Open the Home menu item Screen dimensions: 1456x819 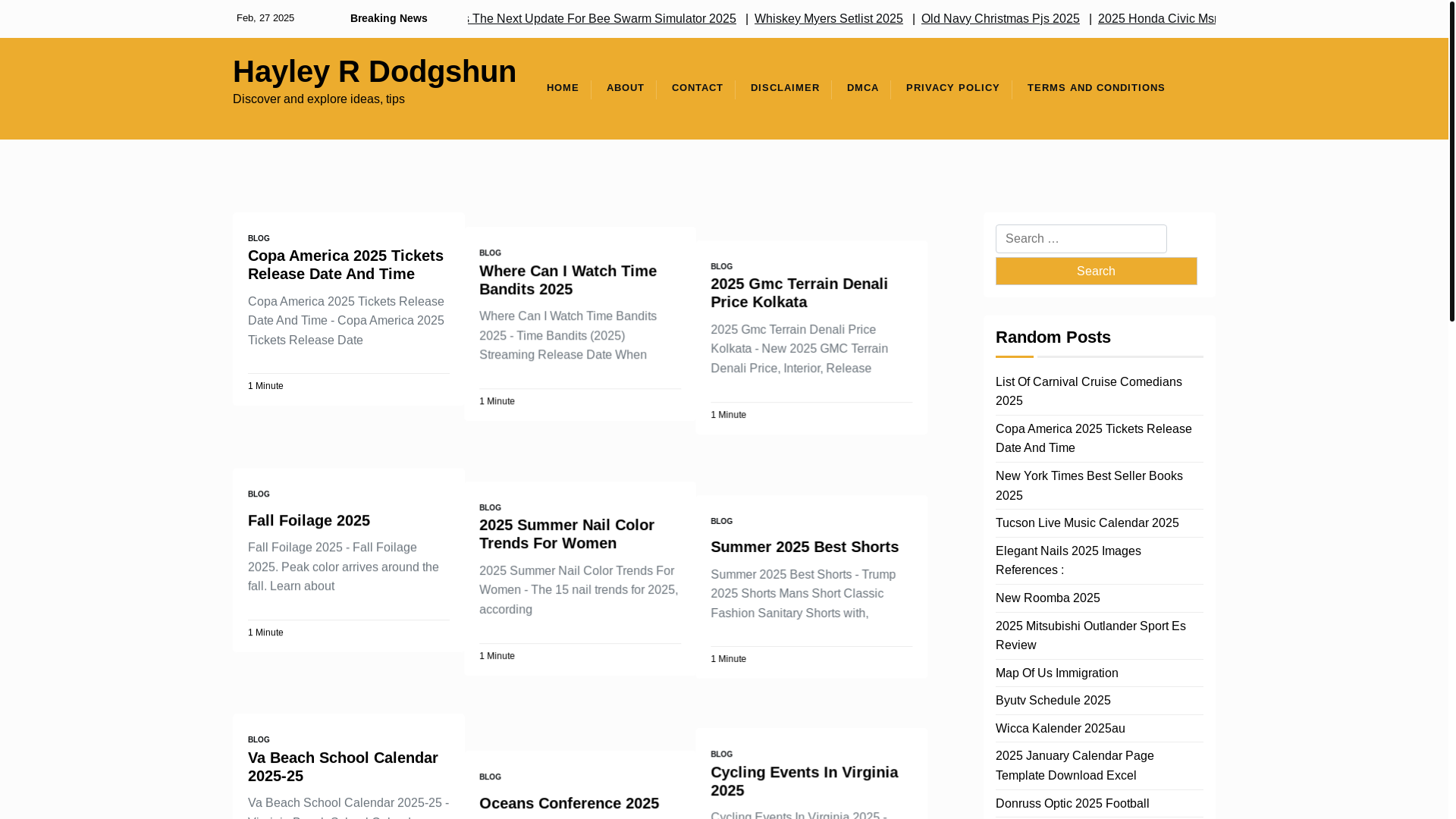click(563, 88)
